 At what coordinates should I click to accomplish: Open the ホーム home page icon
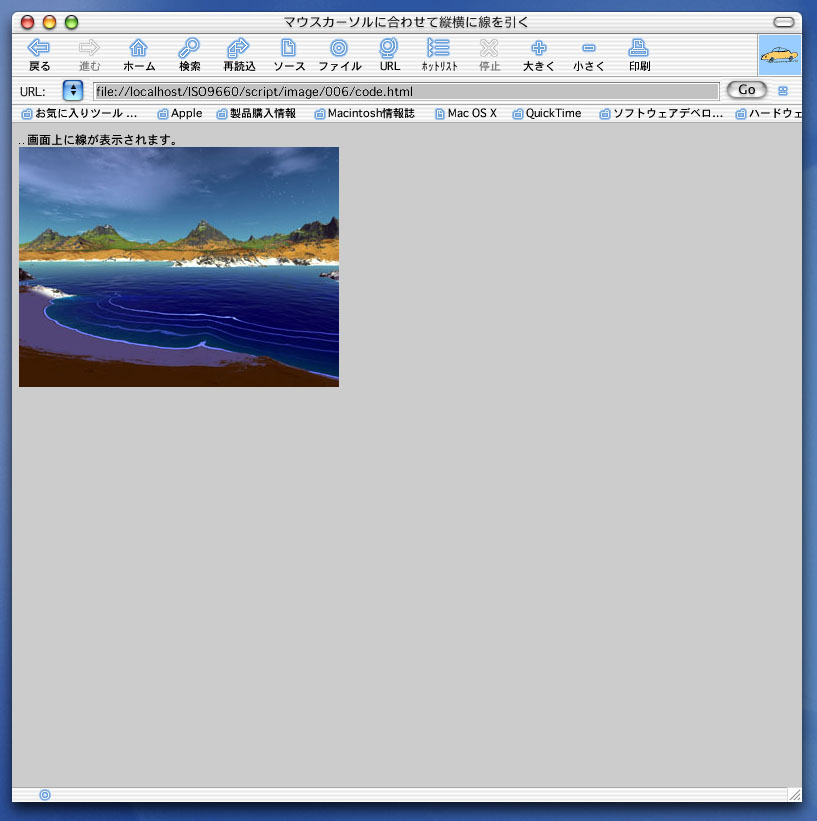[x=139, y=54]
